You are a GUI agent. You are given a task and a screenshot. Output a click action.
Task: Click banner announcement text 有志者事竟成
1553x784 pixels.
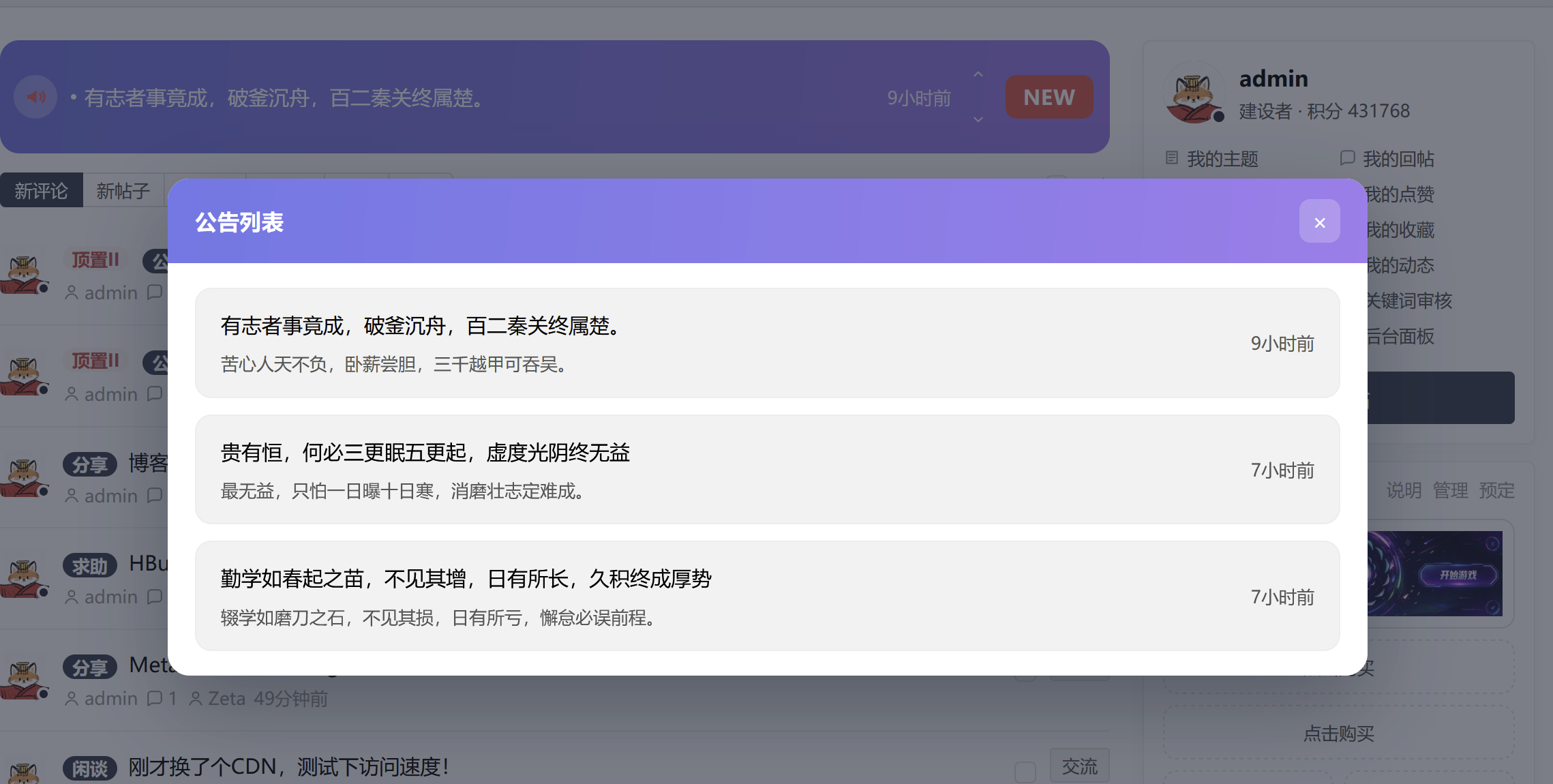point(284,98)
